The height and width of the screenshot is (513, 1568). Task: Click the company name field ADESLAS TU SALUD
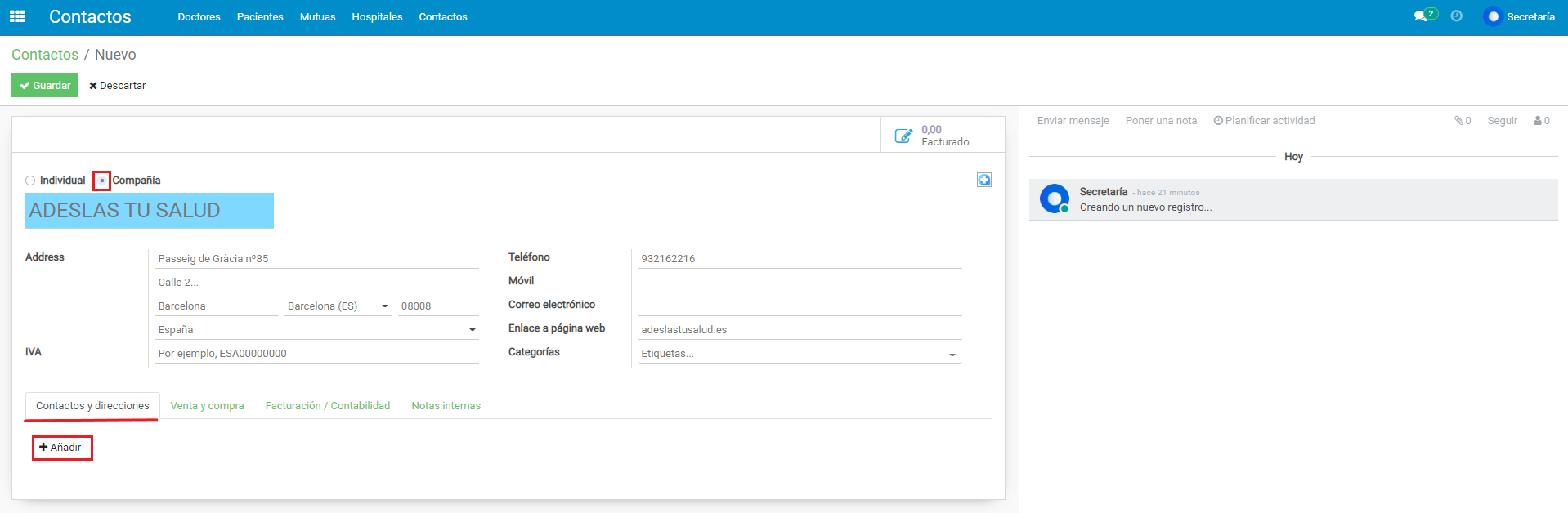[x=150, y=211]
